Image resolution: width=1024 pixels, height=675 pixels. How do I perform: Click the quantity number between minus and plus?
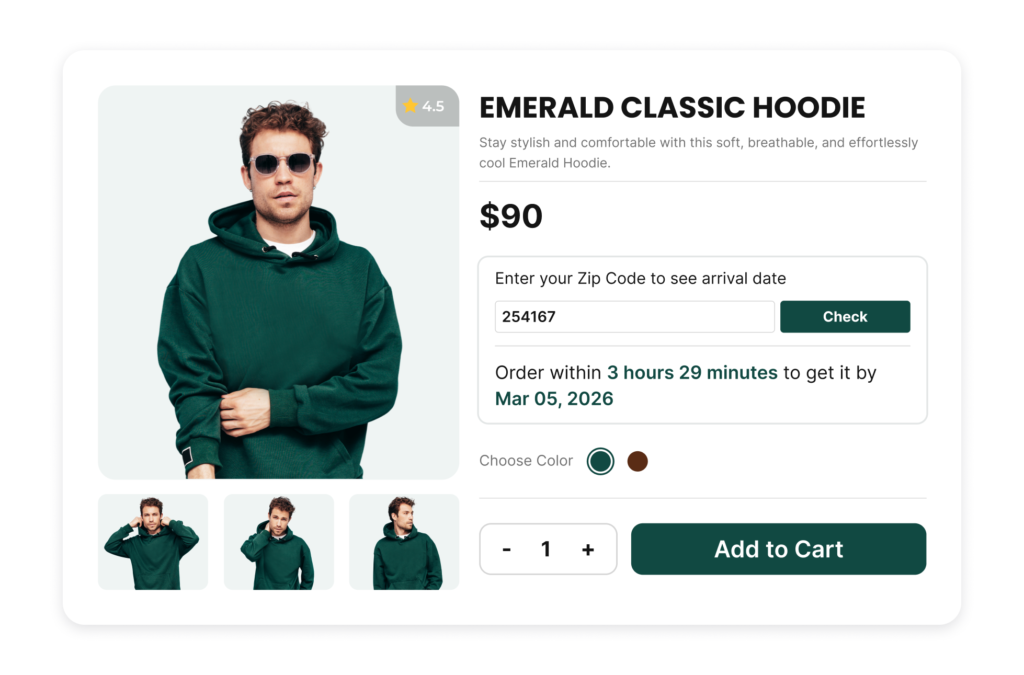547,549
